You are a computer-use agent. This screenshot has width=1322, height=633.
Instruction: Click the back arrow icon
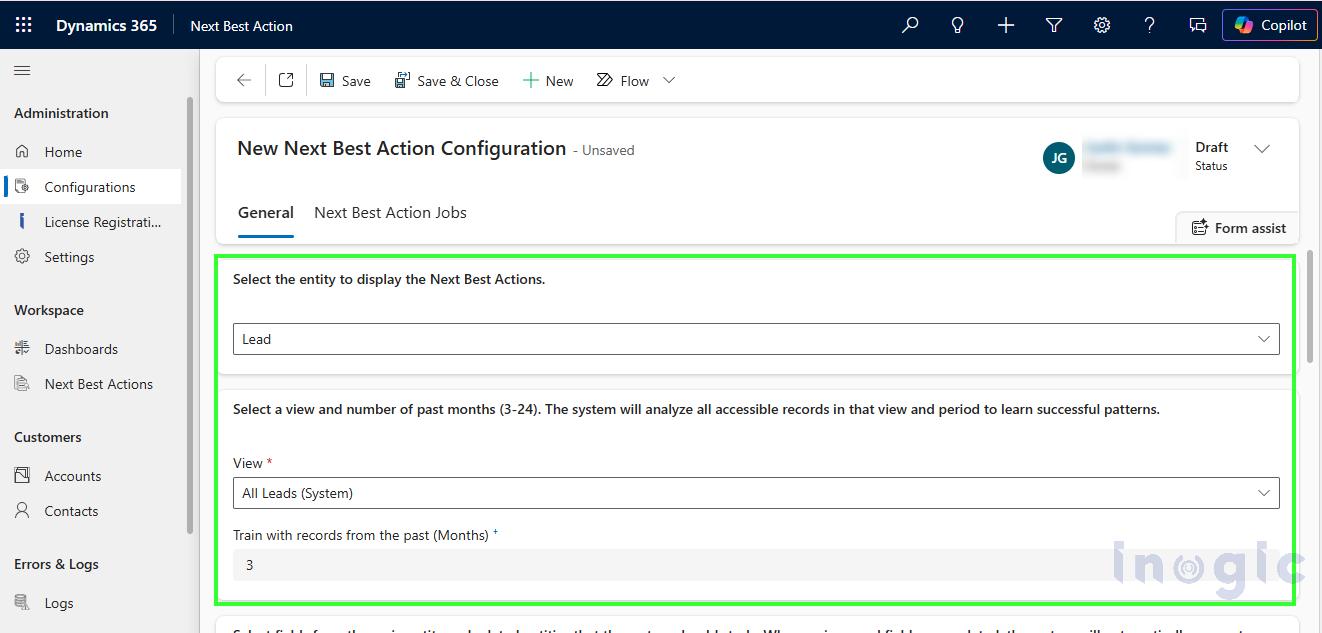point(243,81)
